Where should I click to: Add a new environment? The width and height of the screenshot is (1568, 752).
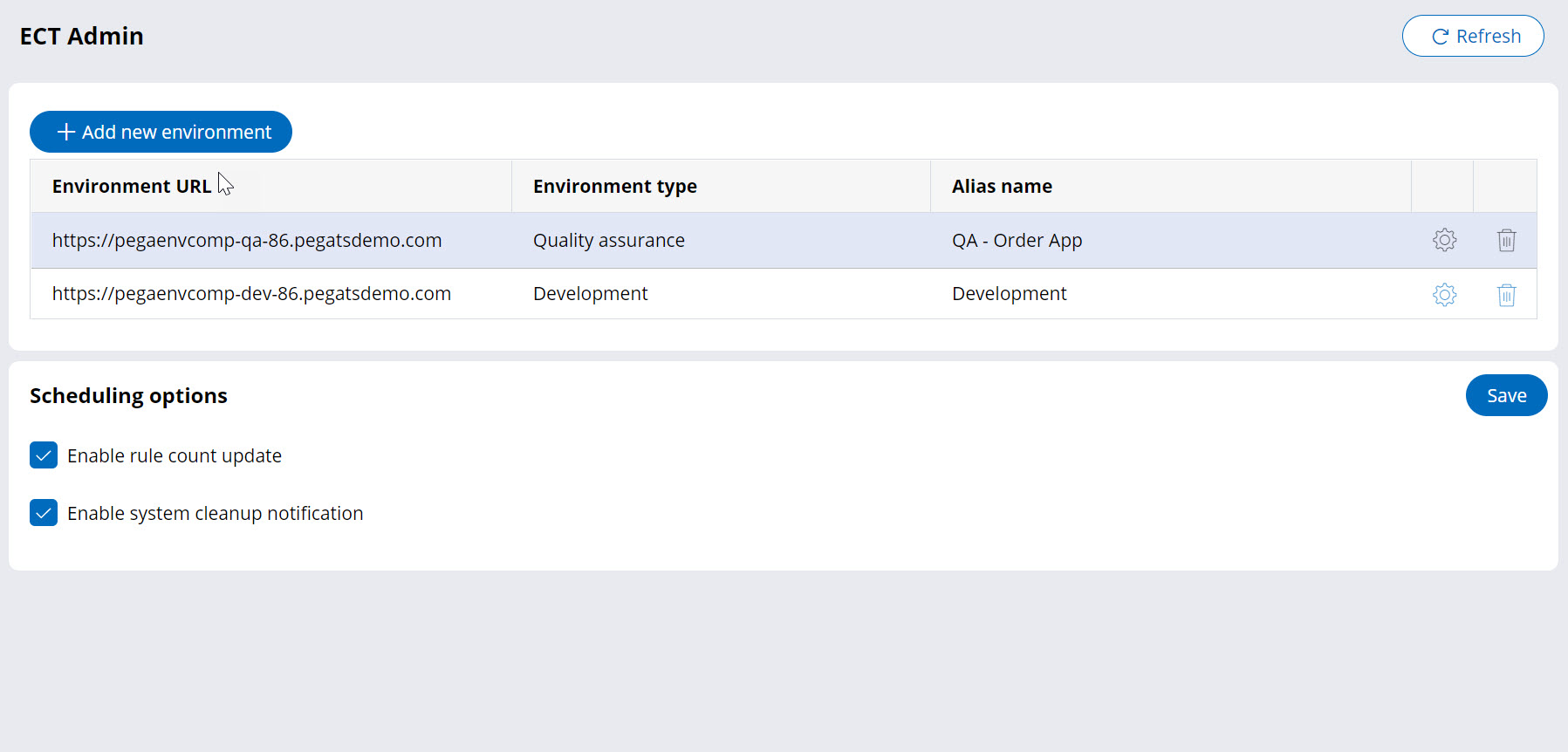(x=161, y=132)
